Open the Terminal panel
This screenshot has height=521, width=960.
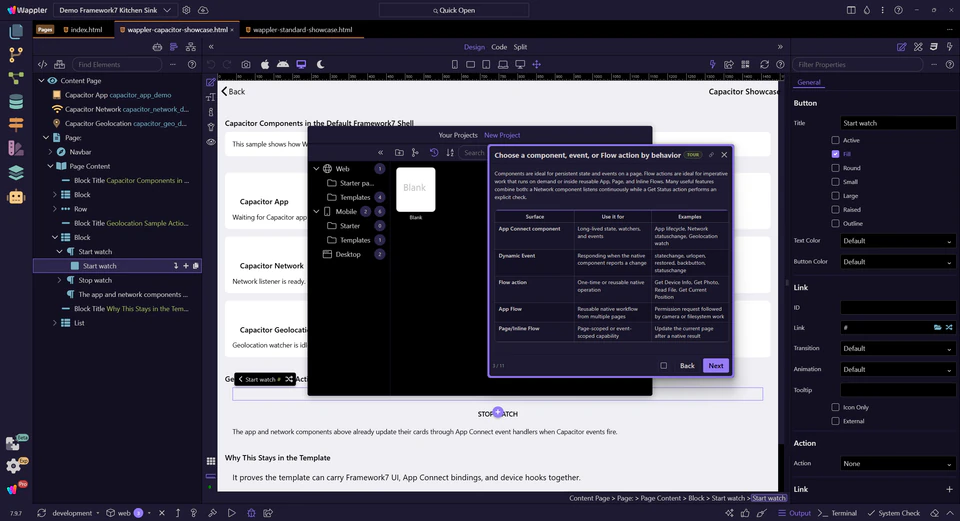point(838,513)
